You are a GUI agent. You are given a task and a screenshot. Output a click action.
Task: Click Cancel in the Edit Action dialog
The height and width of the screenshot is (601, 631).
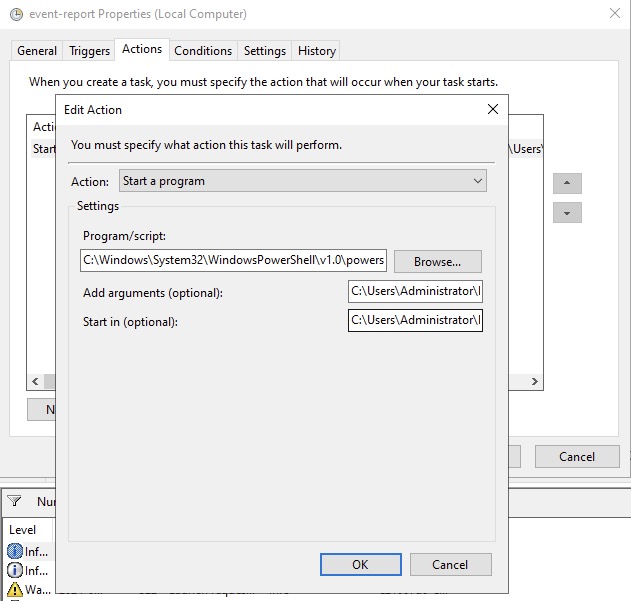pos(450,564)
